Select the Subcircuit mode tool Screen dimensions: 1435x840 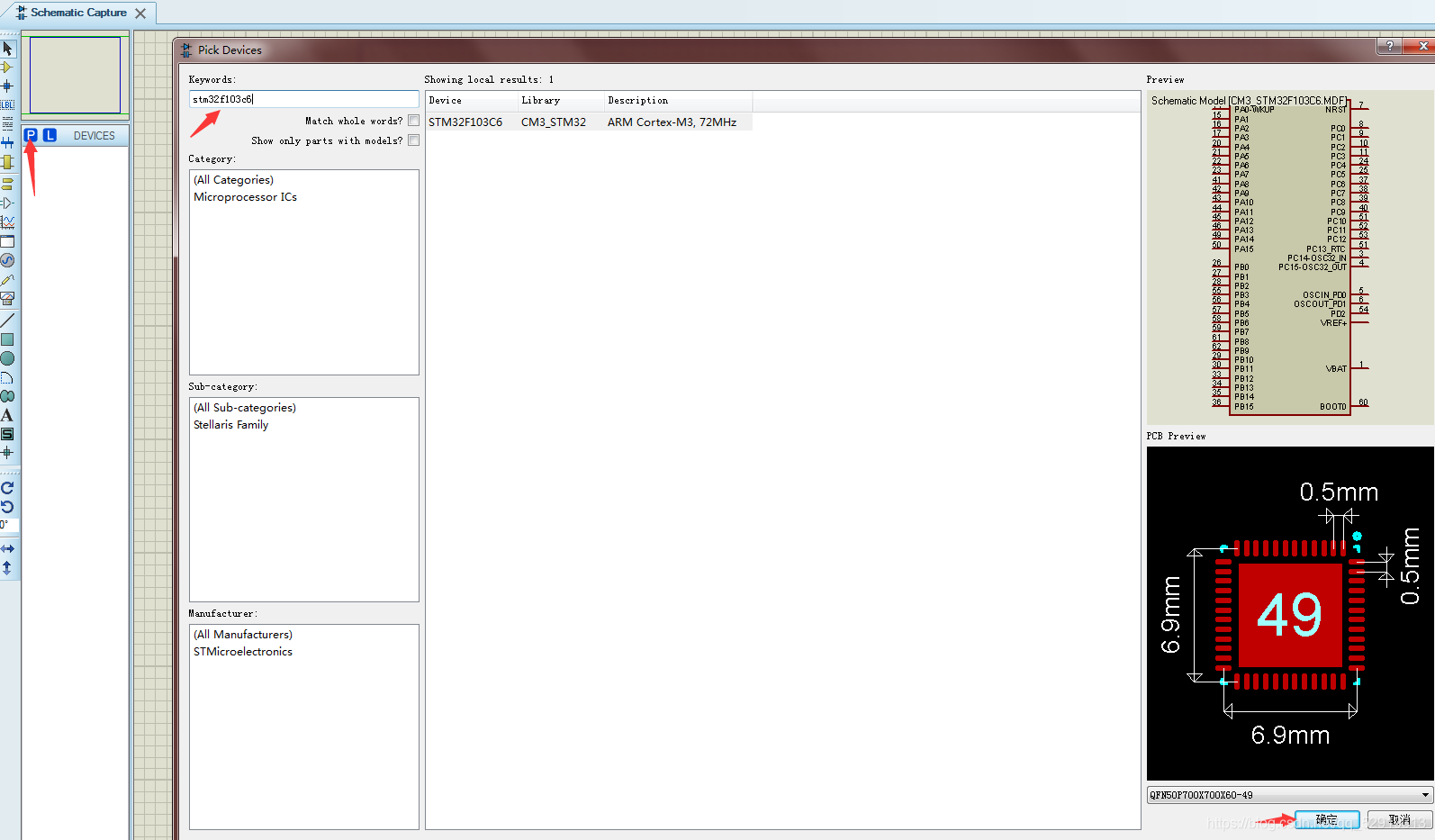7,162
